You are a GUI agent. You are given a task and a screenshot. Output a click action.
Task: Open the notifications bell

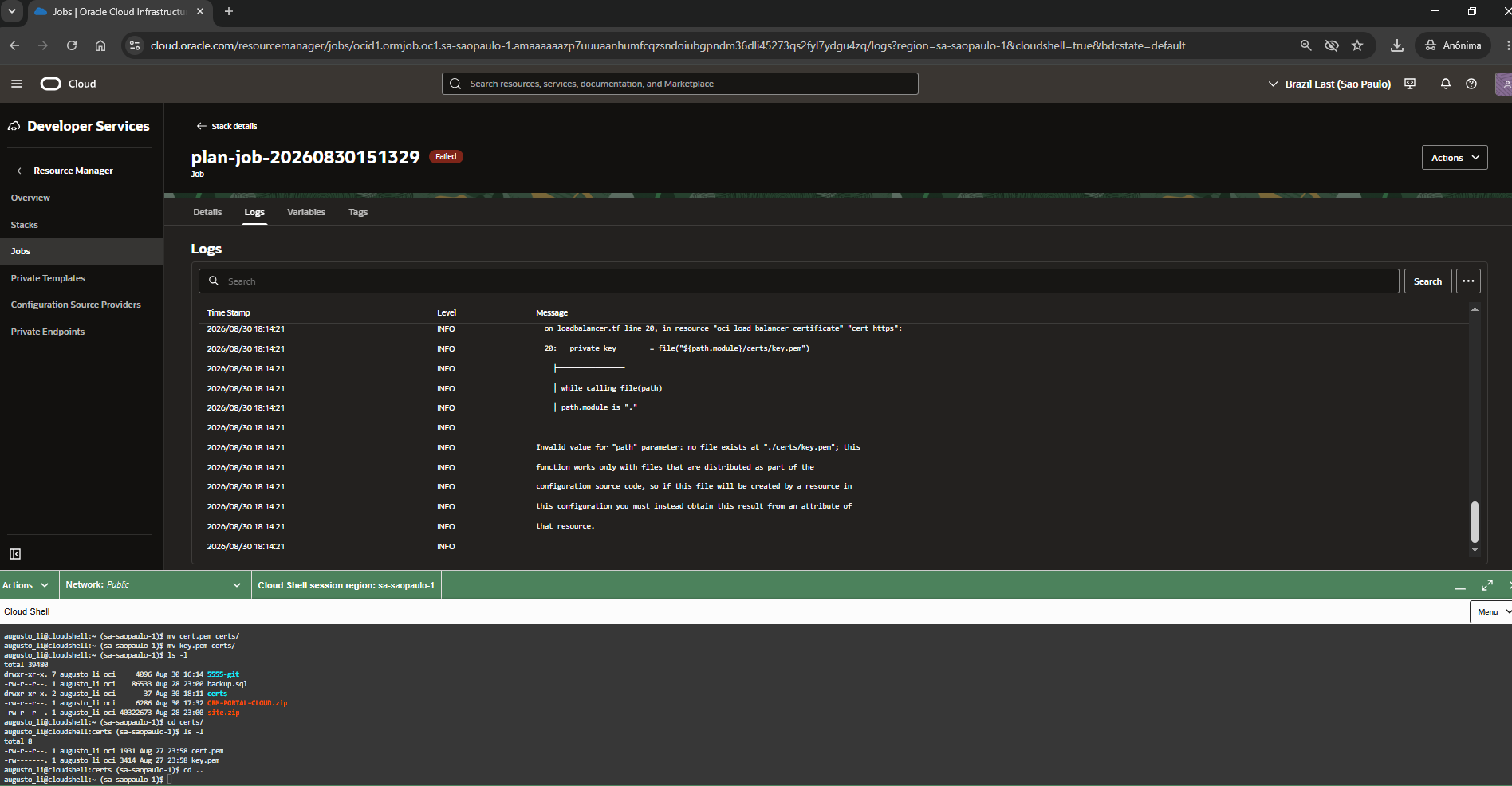1445,84
